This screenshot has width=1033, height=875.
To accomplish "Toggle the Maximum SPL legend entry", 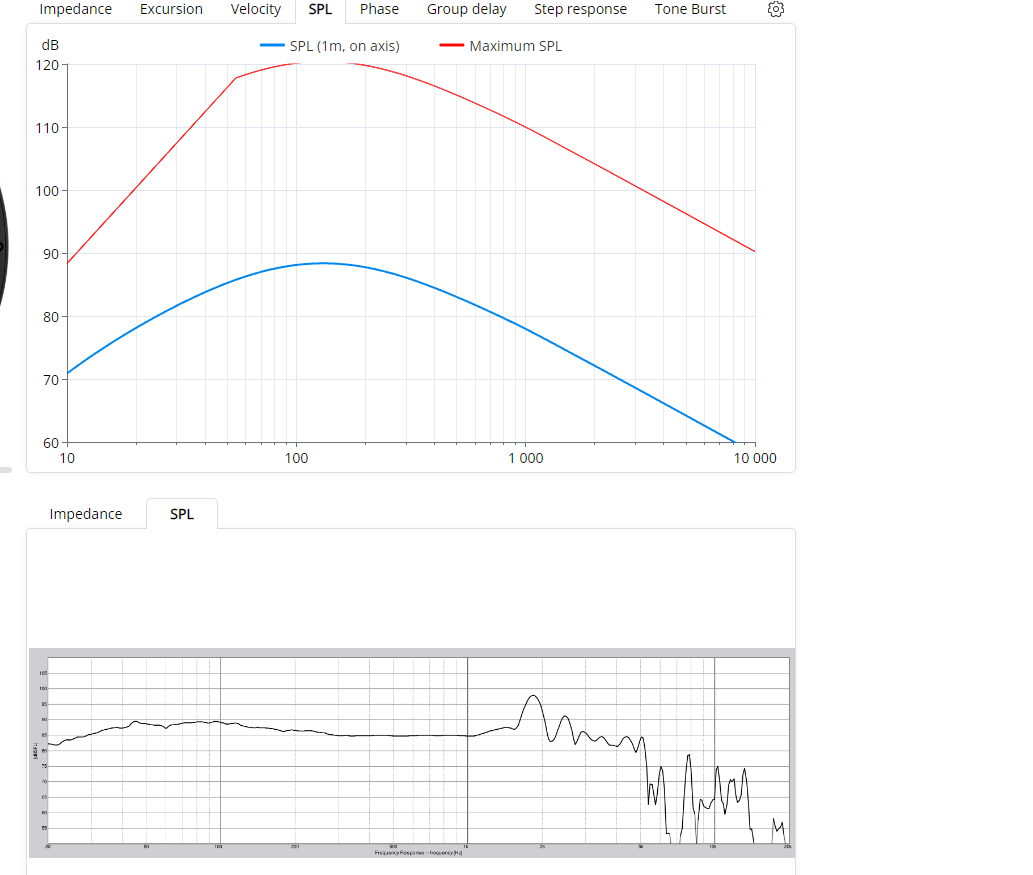I will pos(501,46).
